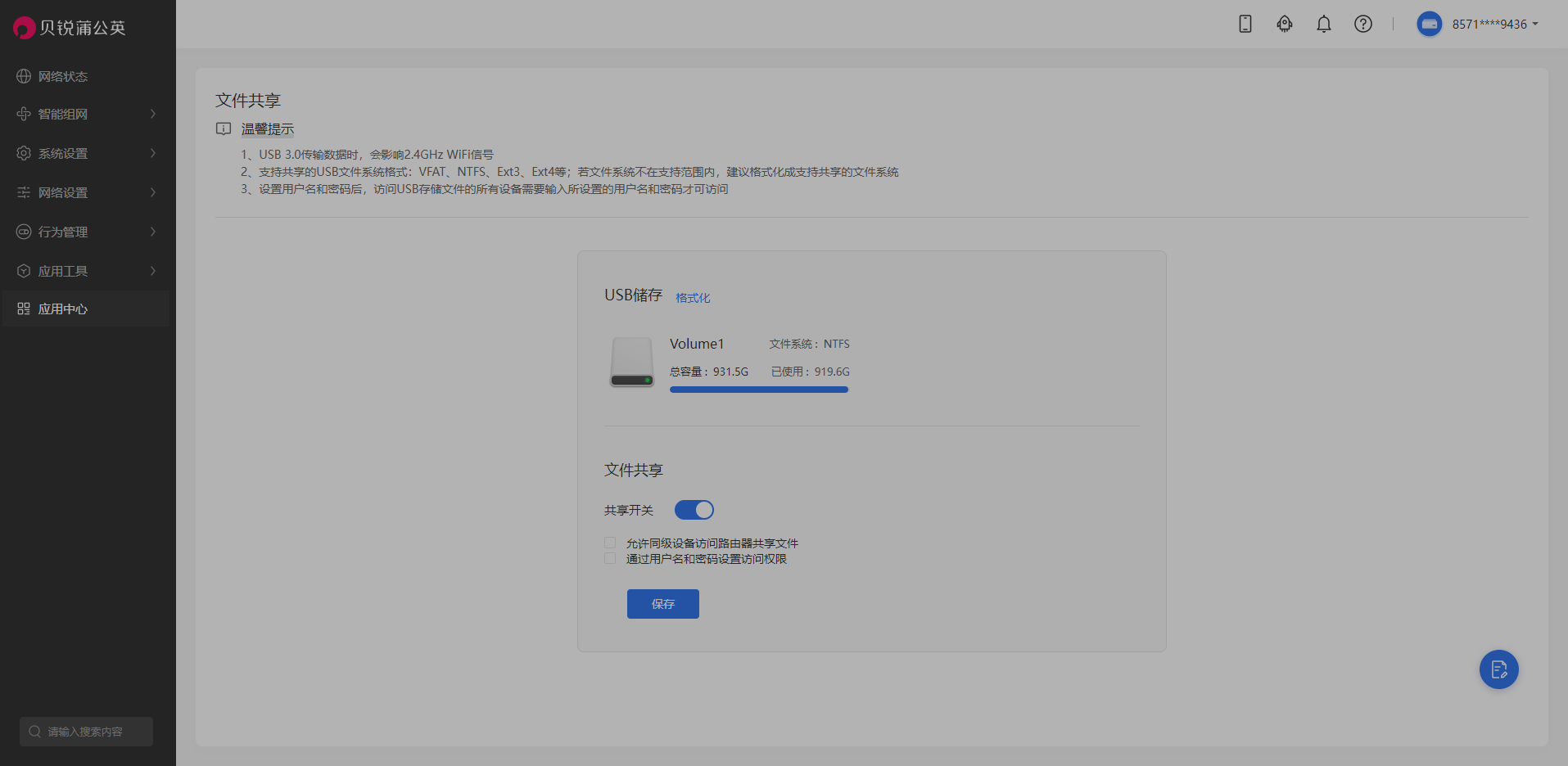The width and height of the screenshot is (1568, 766).
Task: Click the tip listing VFAT、NTFS file systems
Action: tap(569, 172)
